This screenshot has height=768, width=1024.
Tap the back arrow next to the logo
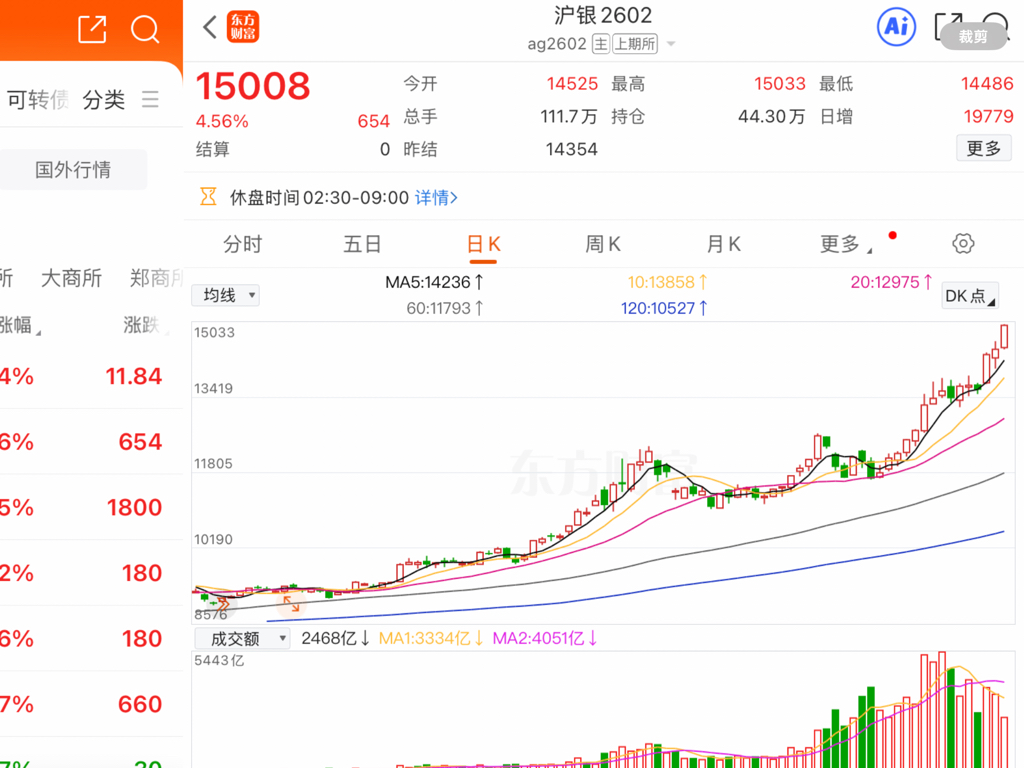[x=210, y=27]
